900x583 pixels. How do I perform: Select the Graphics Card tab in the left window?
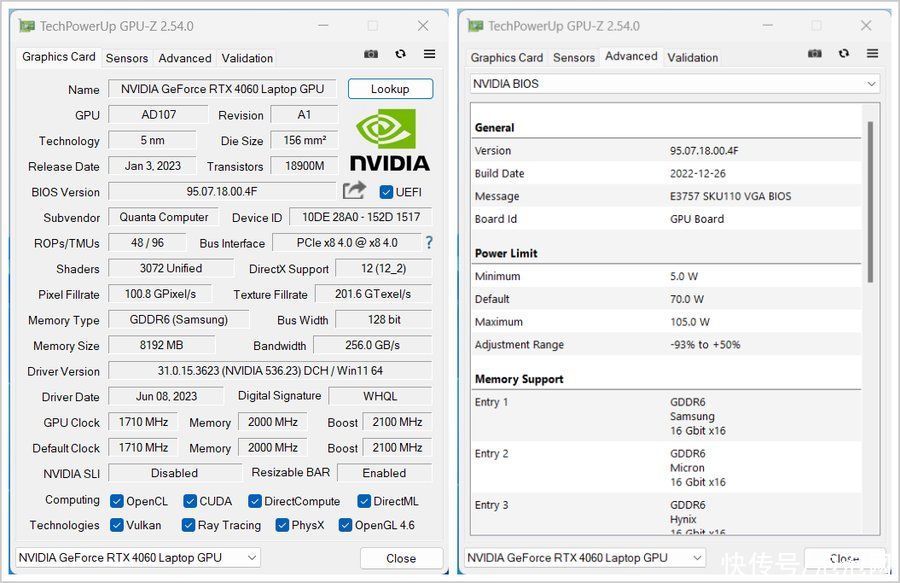pos(59,57)
